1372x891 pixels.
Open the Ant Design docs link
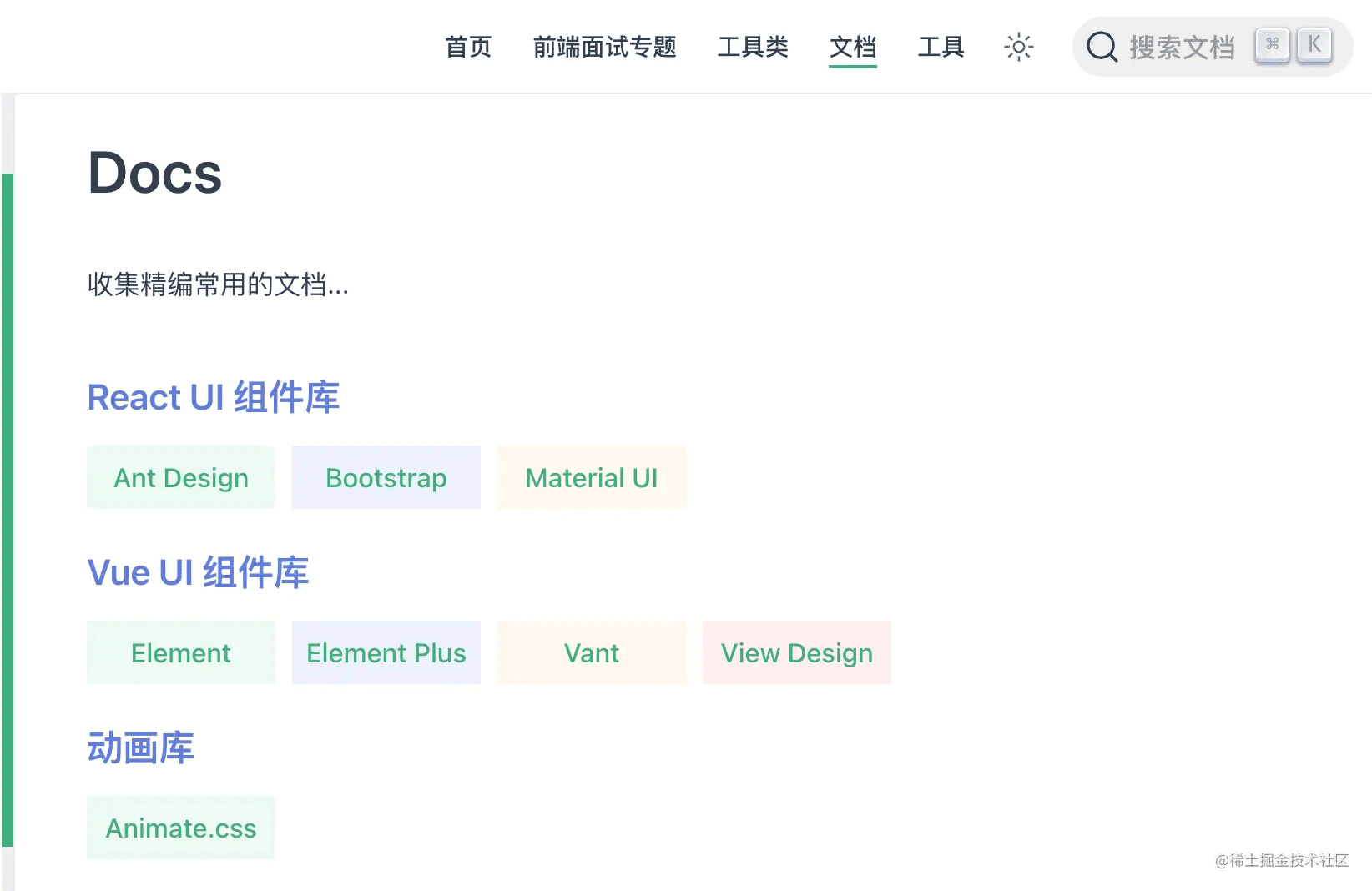[181, 477]
